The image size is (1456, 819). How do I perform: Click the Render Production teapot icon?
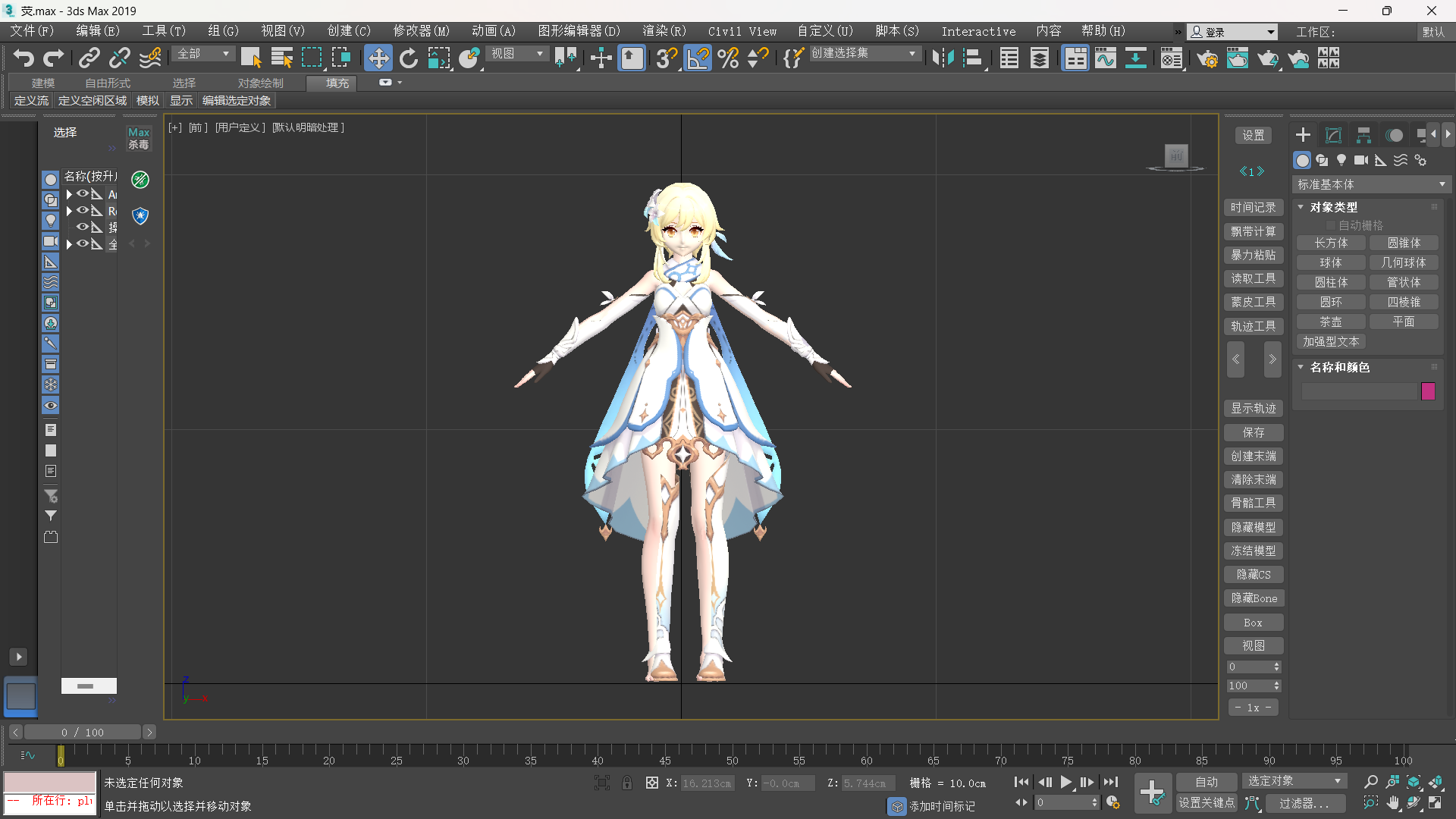pyautogui.click(x=1268, y=58)
